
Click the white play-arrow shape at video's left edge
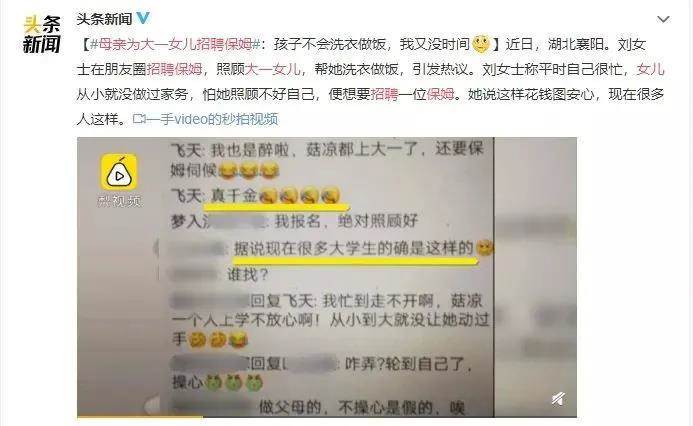[152, 404]
